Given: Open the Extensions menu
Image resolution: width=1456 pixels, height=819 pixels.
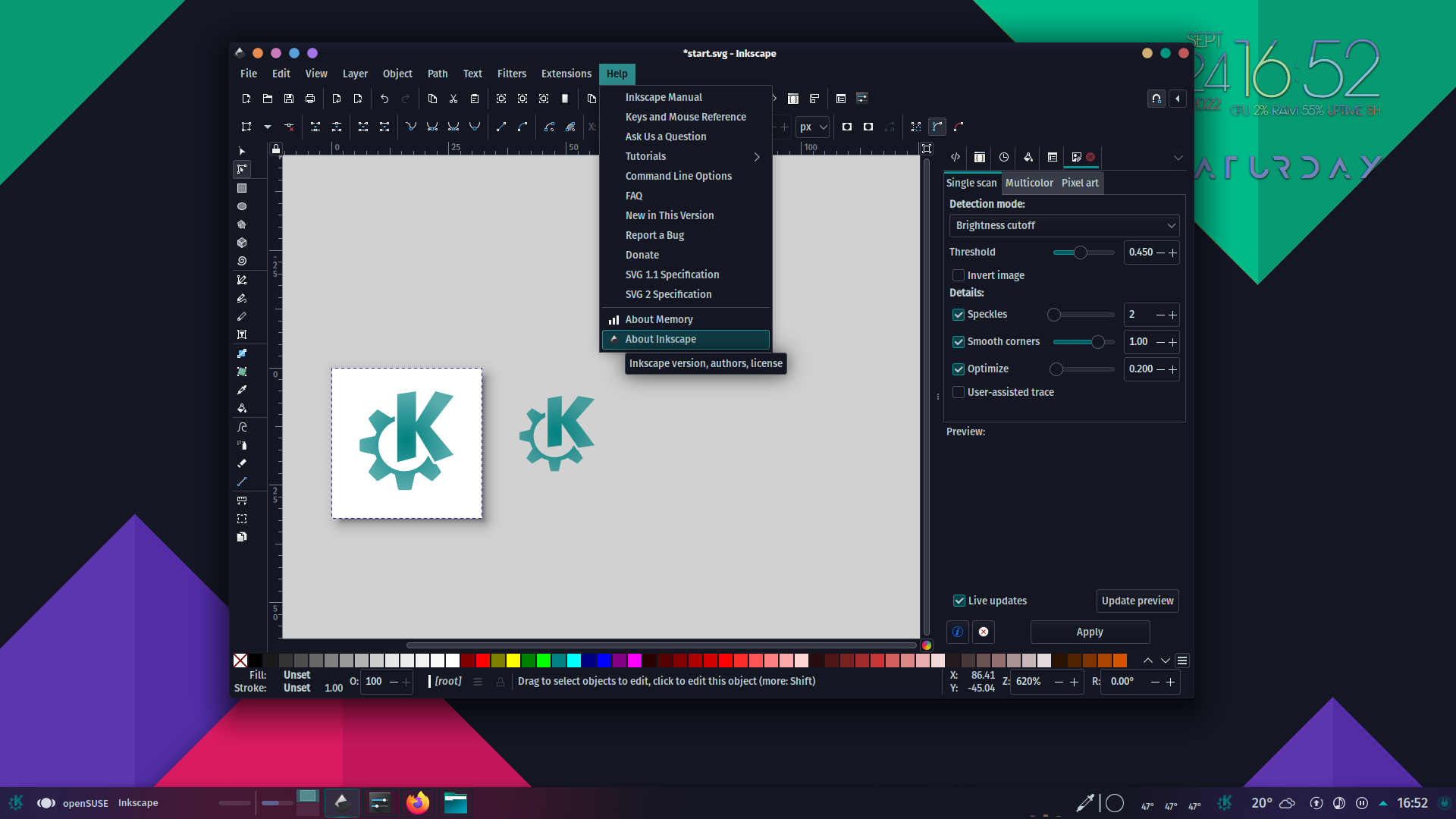Looking at the screenshot, I should point(566,74).
